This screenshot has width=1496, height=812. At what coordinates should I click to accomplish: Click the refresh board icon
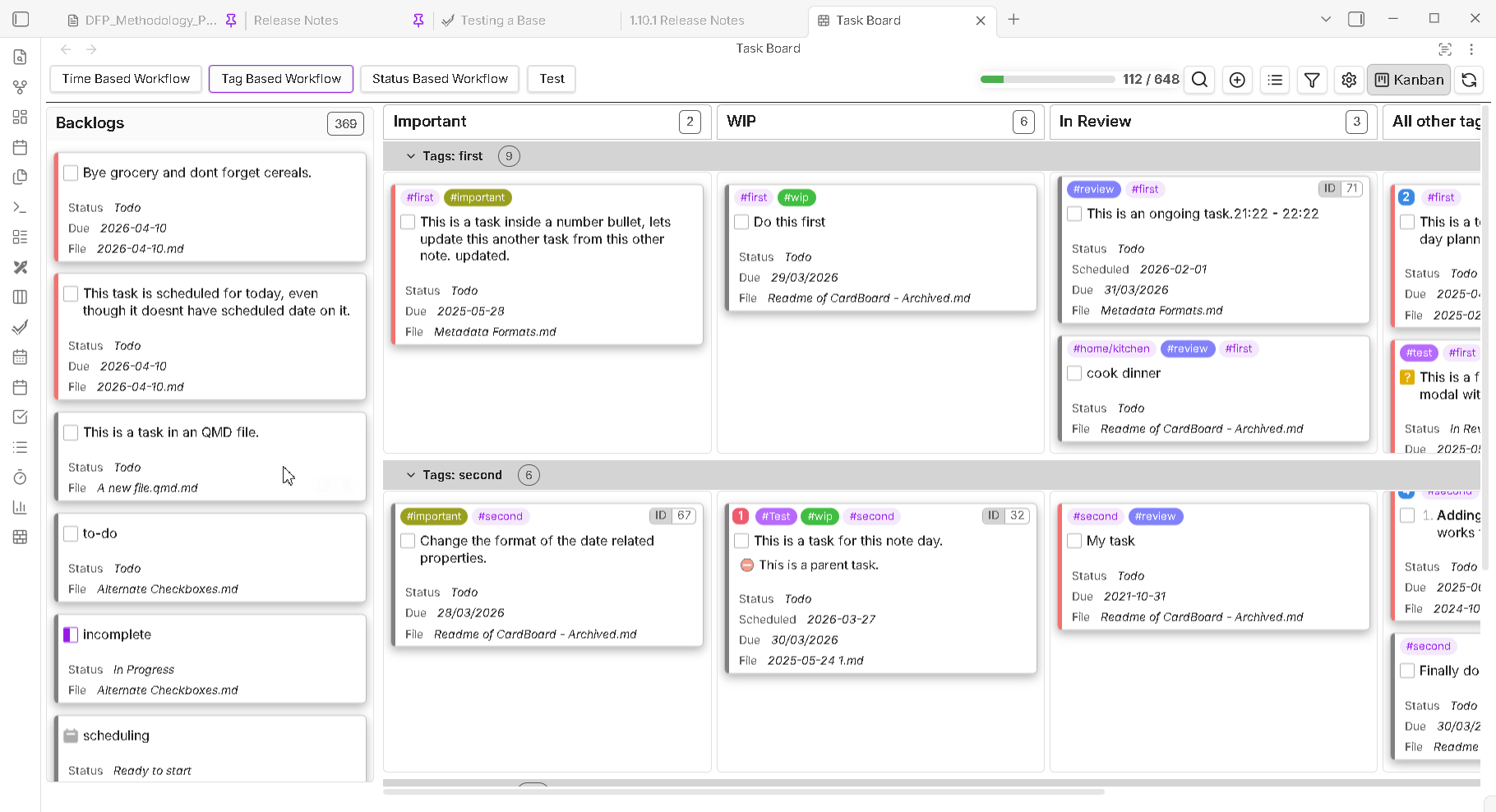click(1469, 80)
